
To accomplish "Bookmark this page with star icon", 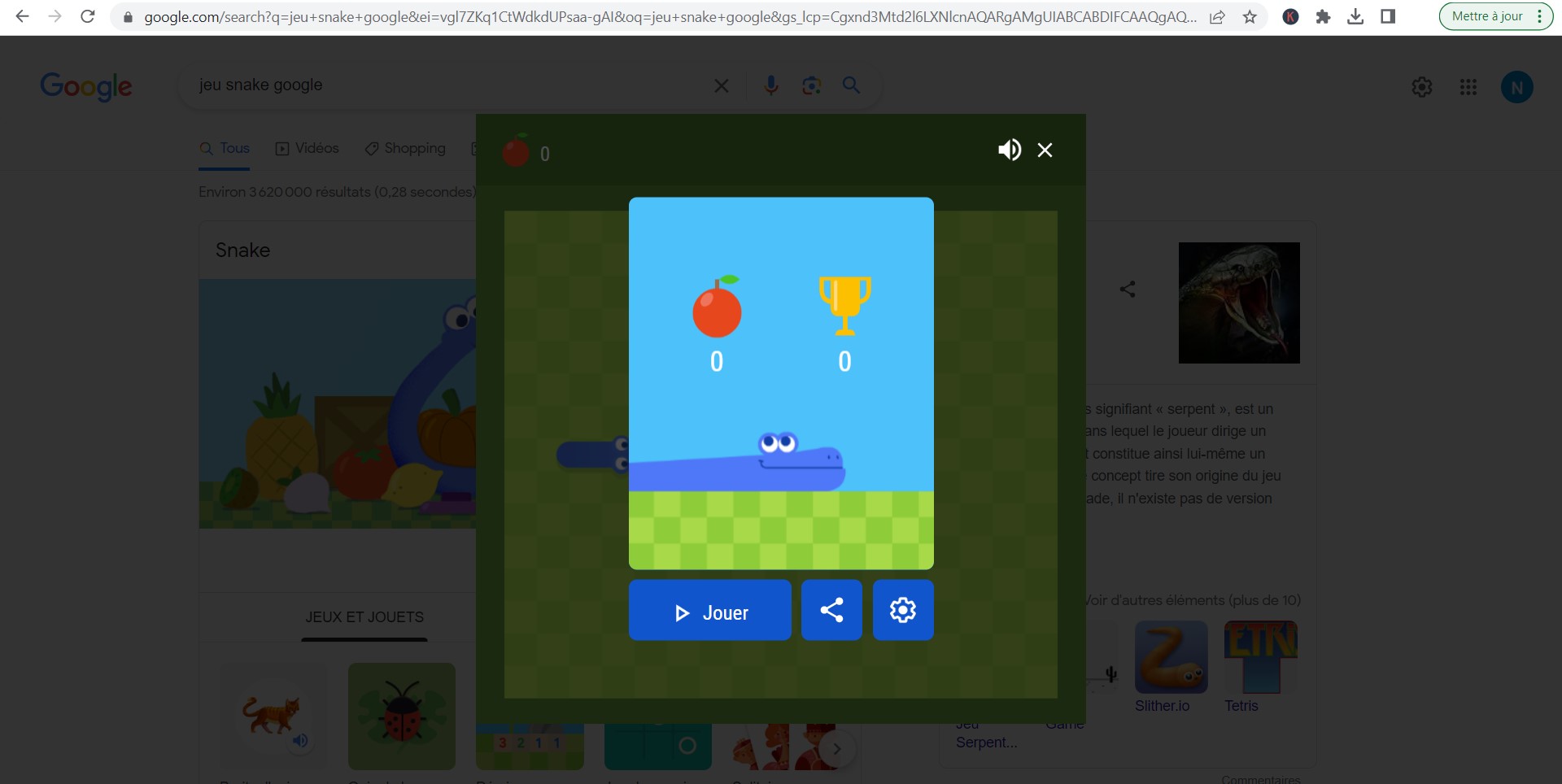I will 1250,16.
